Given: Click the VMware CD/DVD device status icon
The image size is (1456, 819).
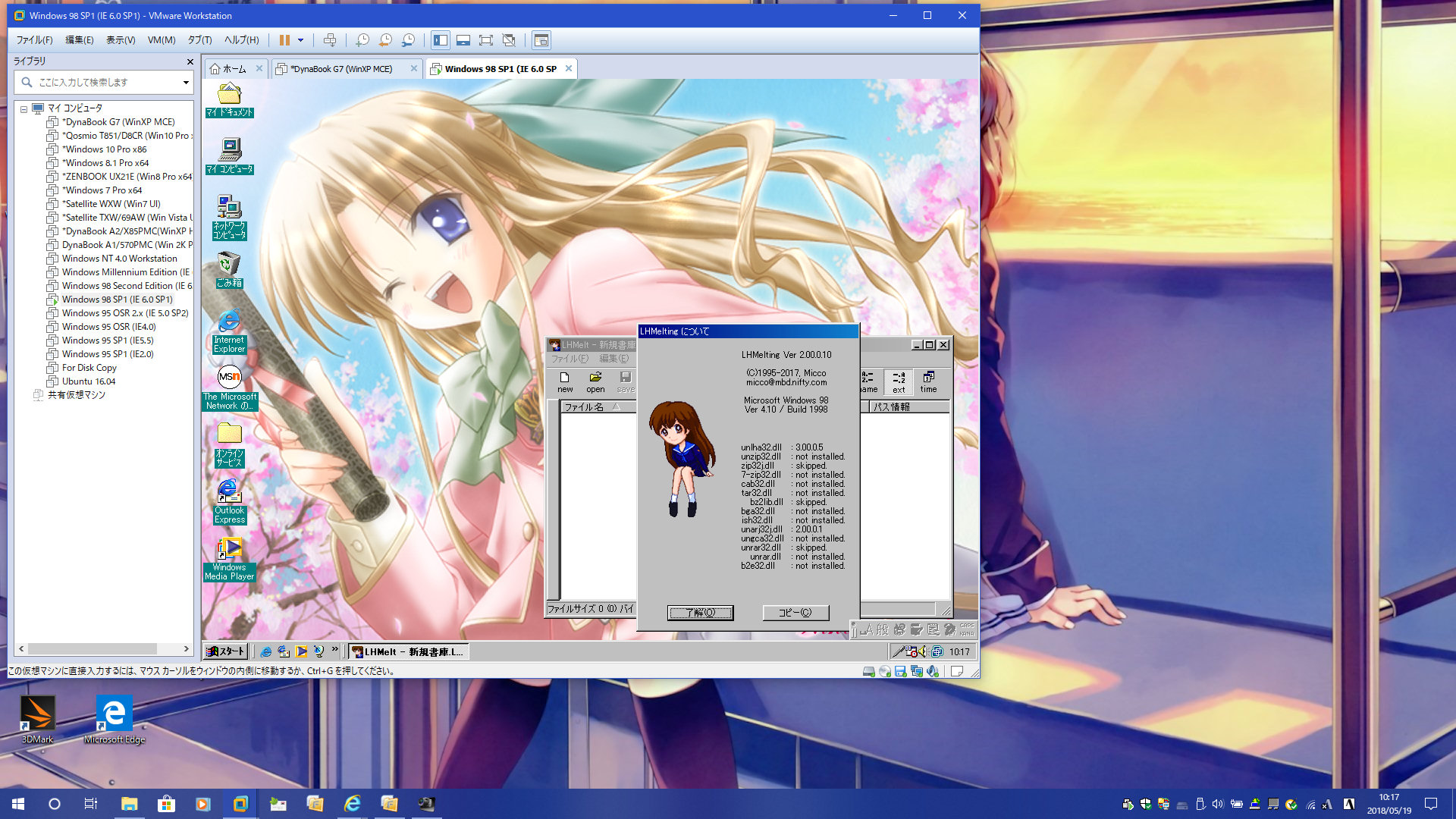Looking at the screenshot, I should pyautogui.click(x=884, y=671).
